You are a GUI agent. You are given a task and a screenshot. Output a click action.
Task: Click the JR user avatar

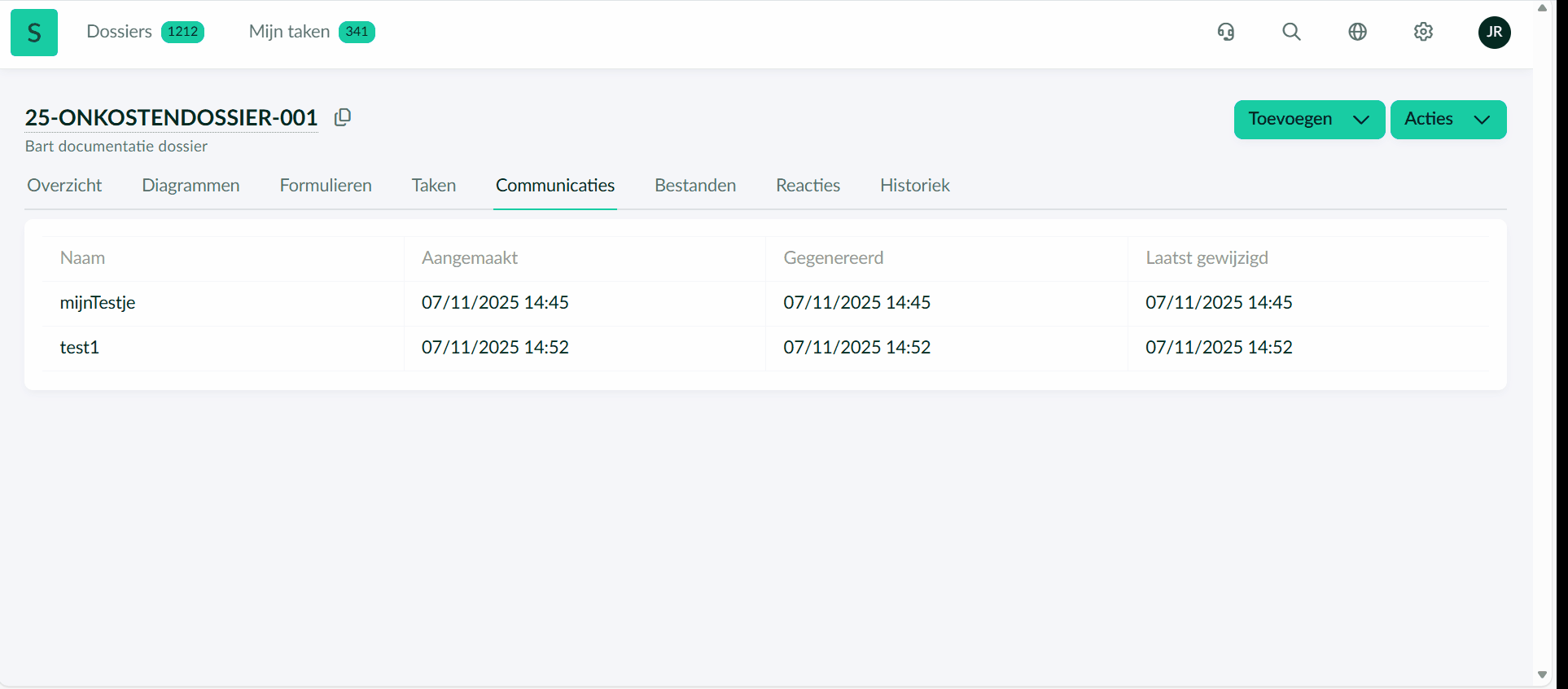coord(1494,33)
